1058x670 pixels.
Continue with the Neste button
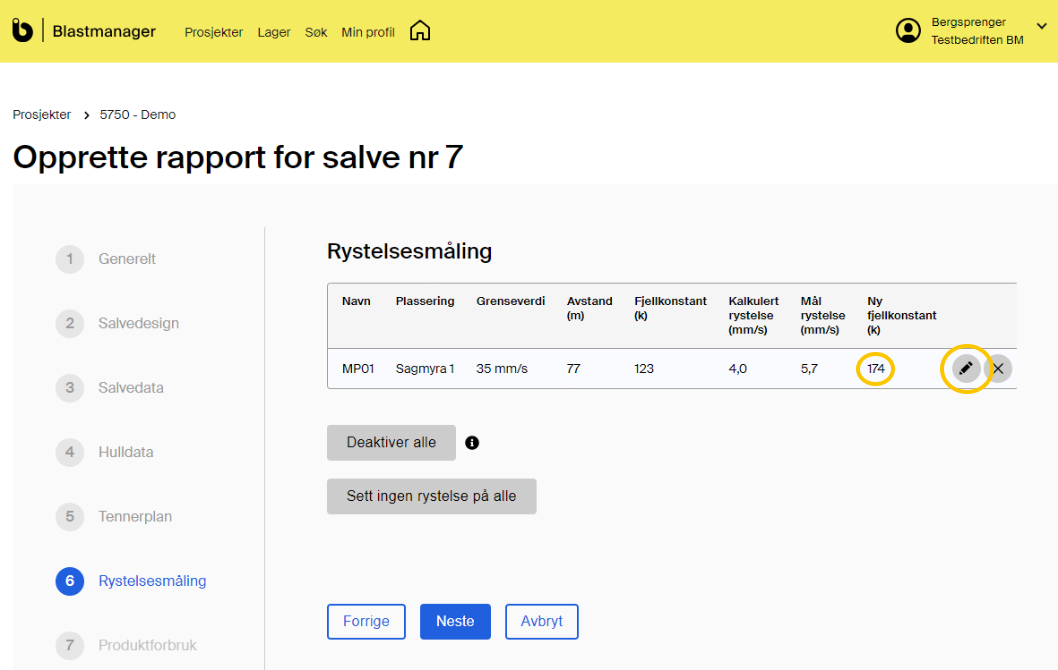coord(455,621)
